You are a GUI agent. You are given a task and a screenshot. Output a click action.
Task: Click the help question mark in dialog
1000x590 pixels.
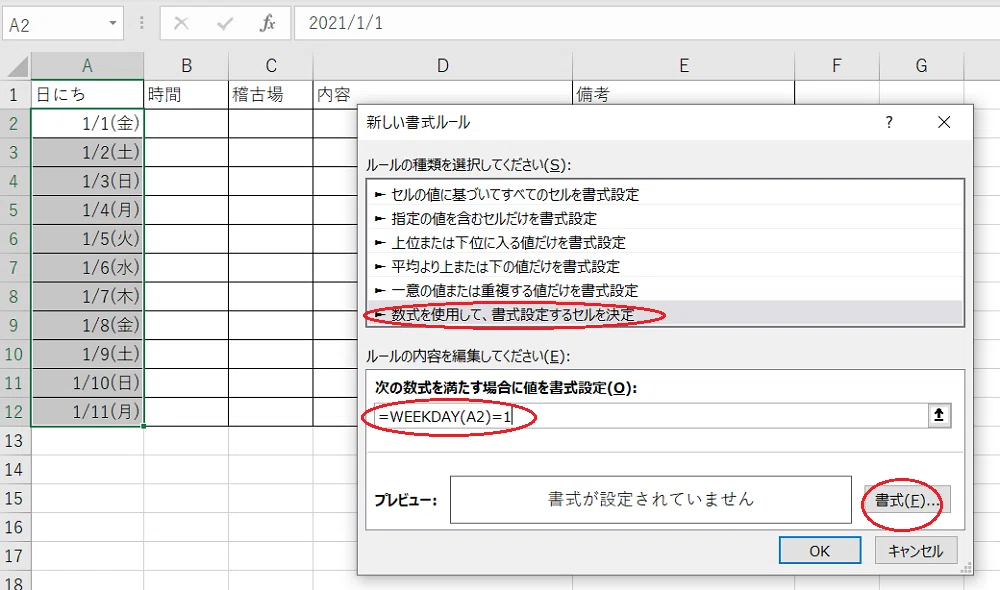(889, 122)
